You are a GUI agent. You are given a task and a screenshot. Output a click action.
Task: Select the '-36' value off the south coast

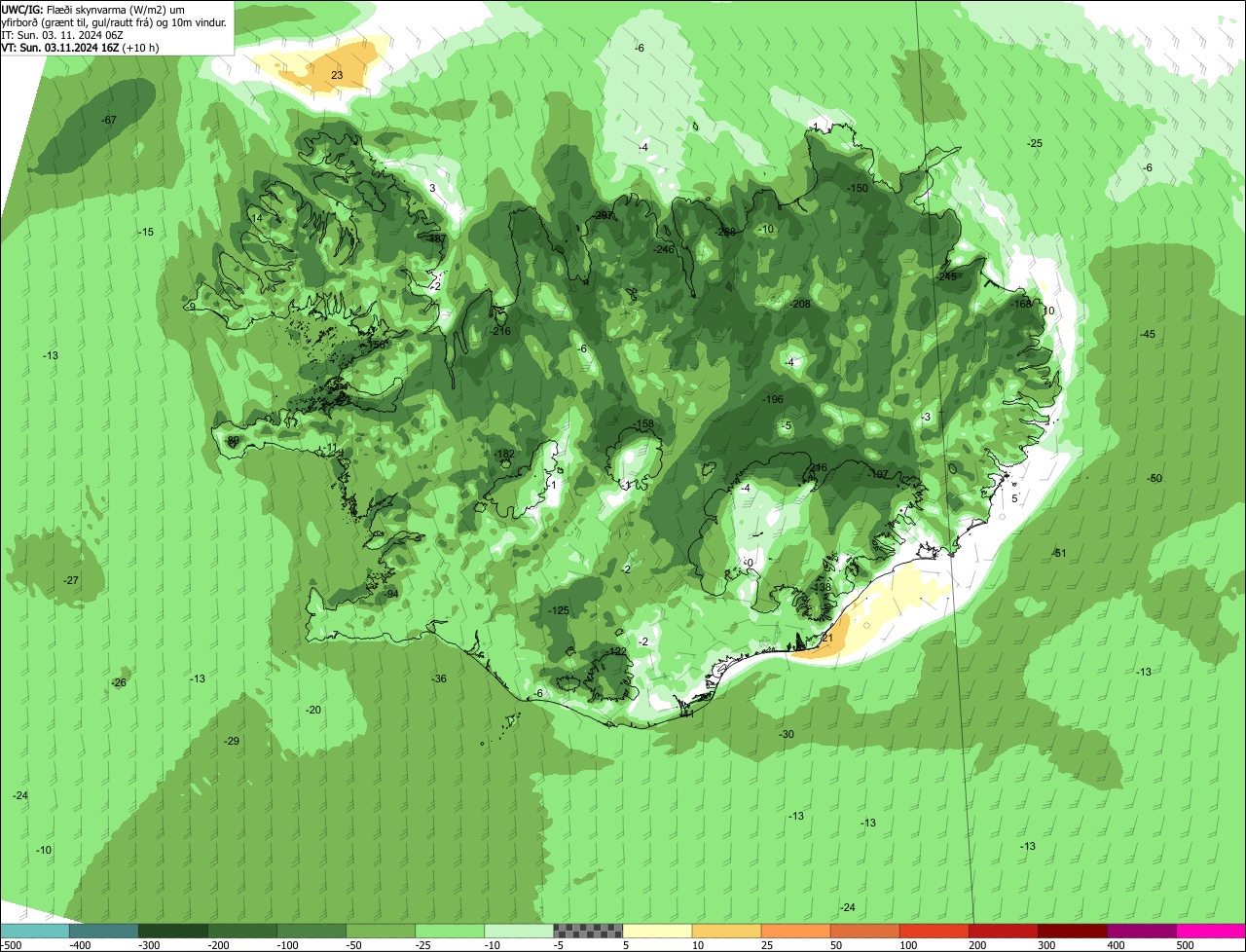pos(439,678)
